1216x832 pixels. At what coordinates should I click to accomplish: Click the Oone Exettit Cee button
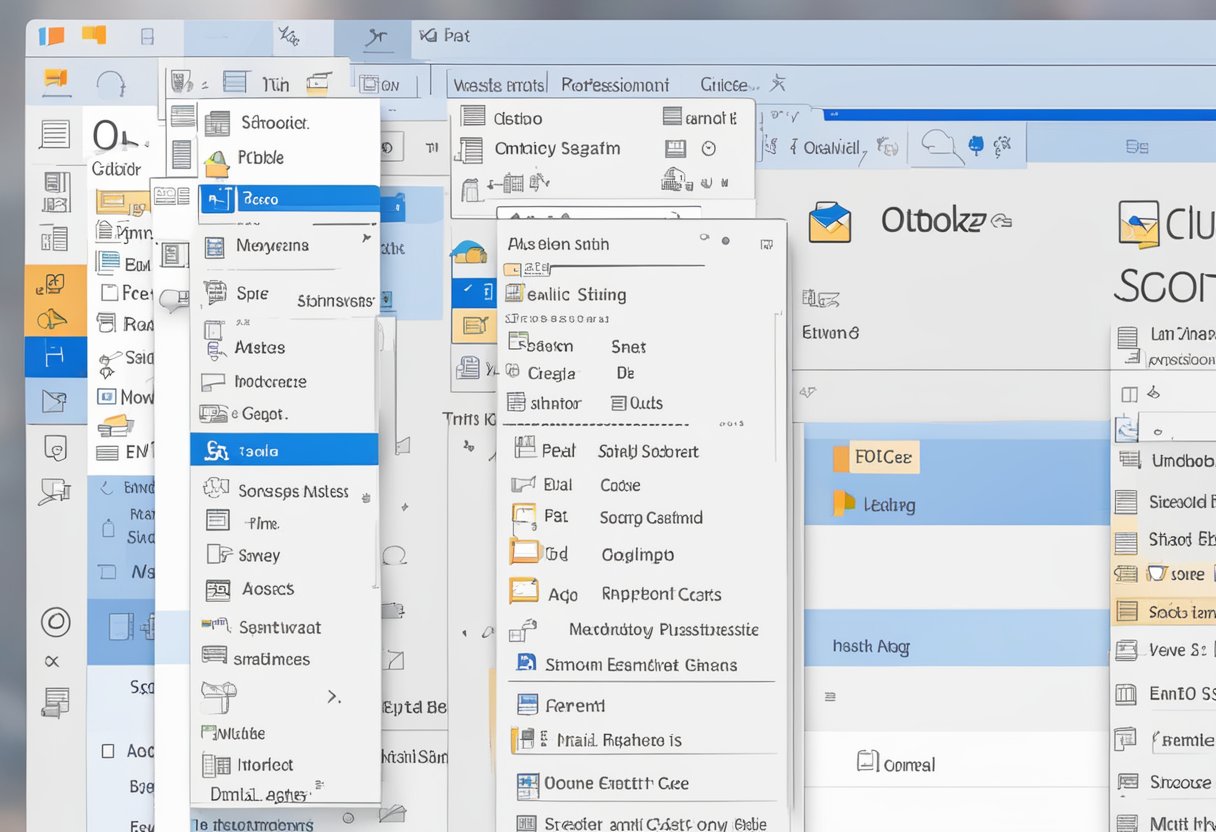coord(615,783)
